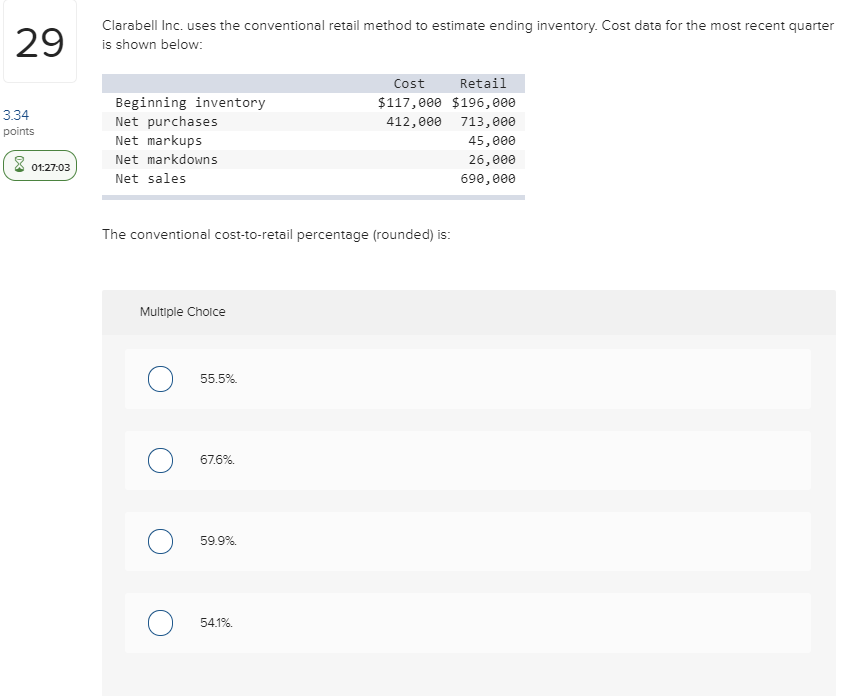This screenshot has height=696, width=851.
Task: Click the $117,000 beginning inventory cost cell
Action: [409, 103]
